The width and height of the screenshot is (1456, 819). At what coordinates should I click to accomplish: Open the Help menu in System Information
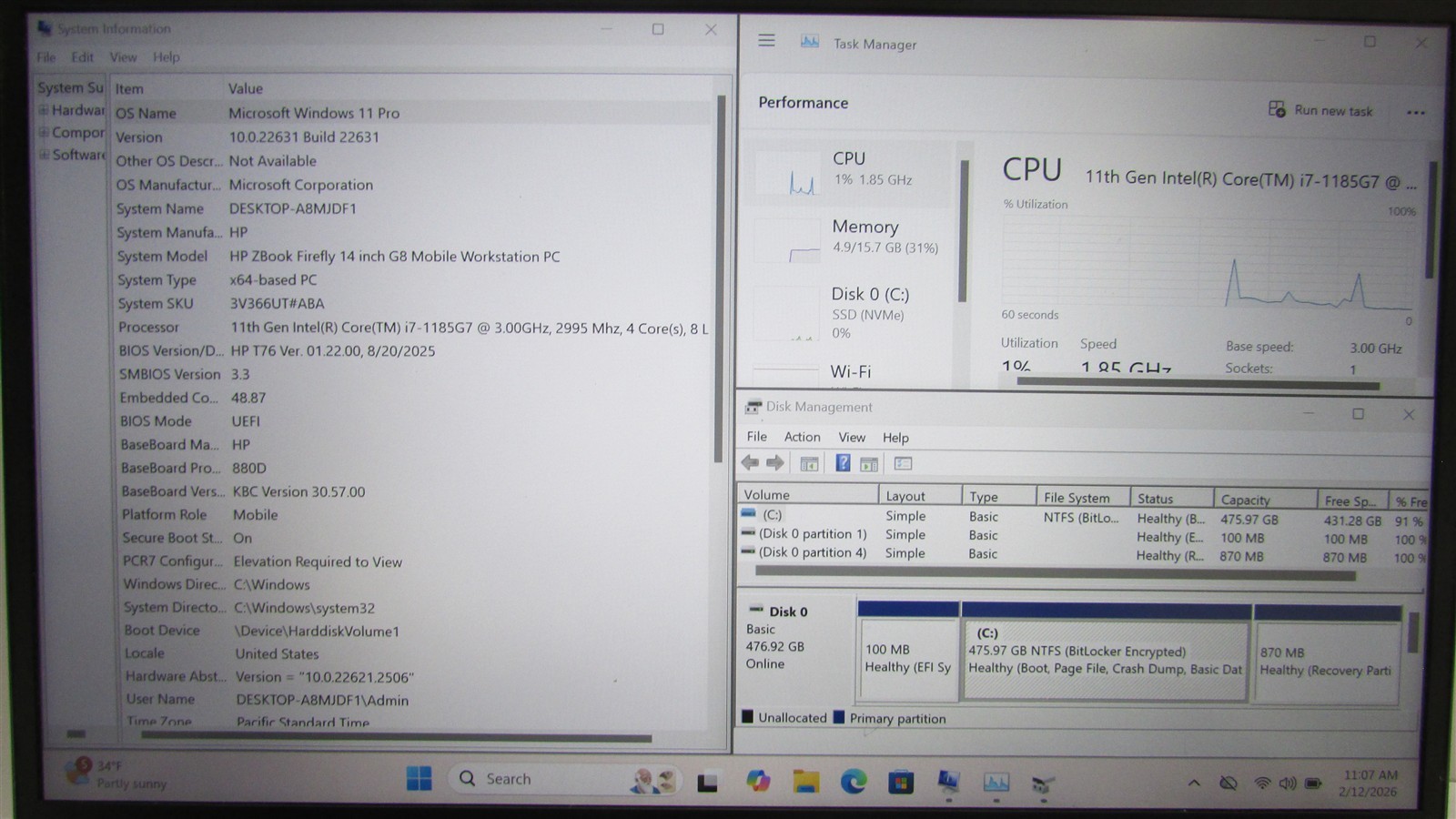(166, 56)
